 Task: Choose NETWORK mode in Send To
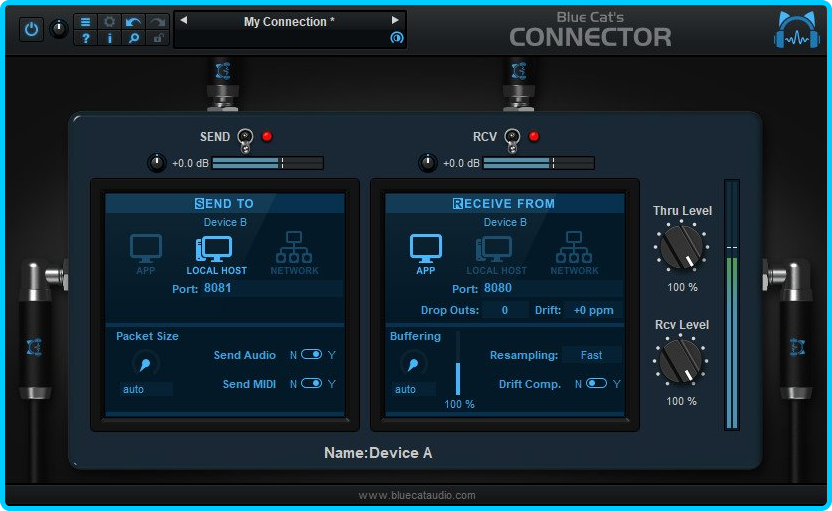pyautogui.click(x=294, y=254)
